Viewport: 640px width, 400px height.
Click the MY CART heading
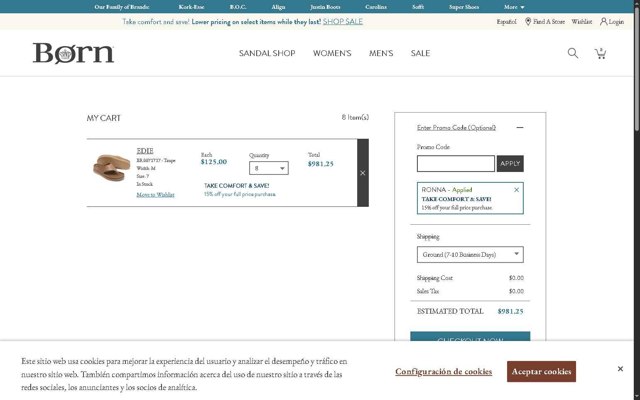(103, 118)
